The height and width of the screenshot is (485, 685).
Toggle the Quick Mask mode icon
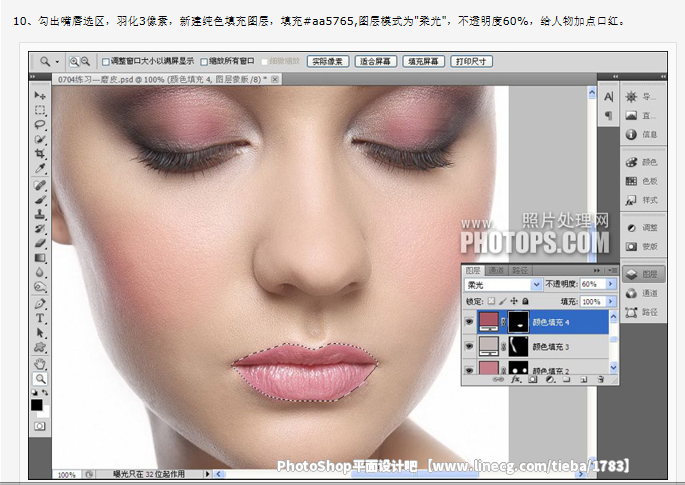(40, 426)
